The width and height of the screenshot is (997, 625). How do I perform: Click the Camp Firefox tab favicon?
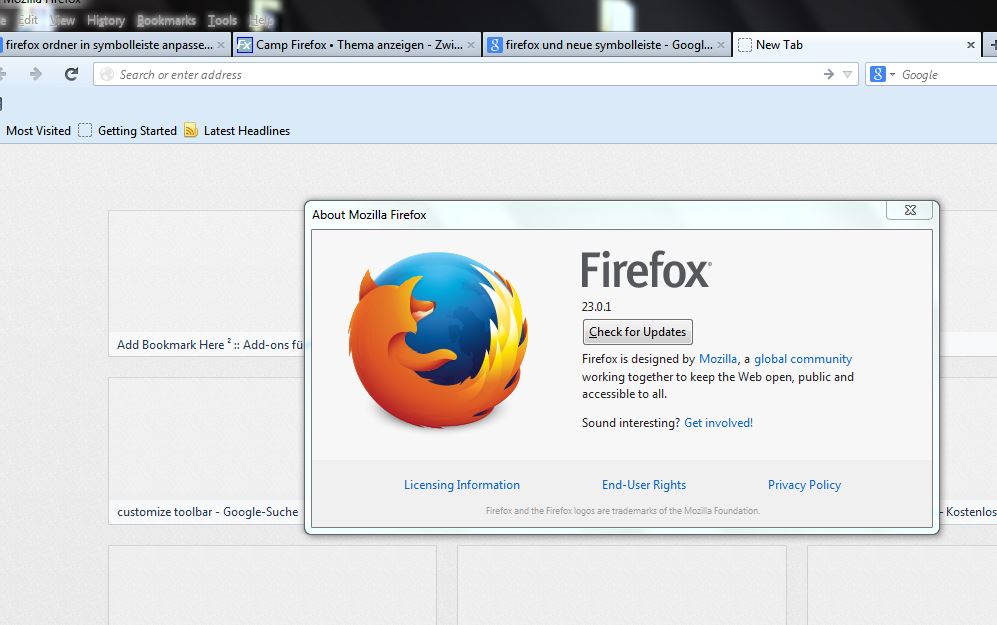245,45
